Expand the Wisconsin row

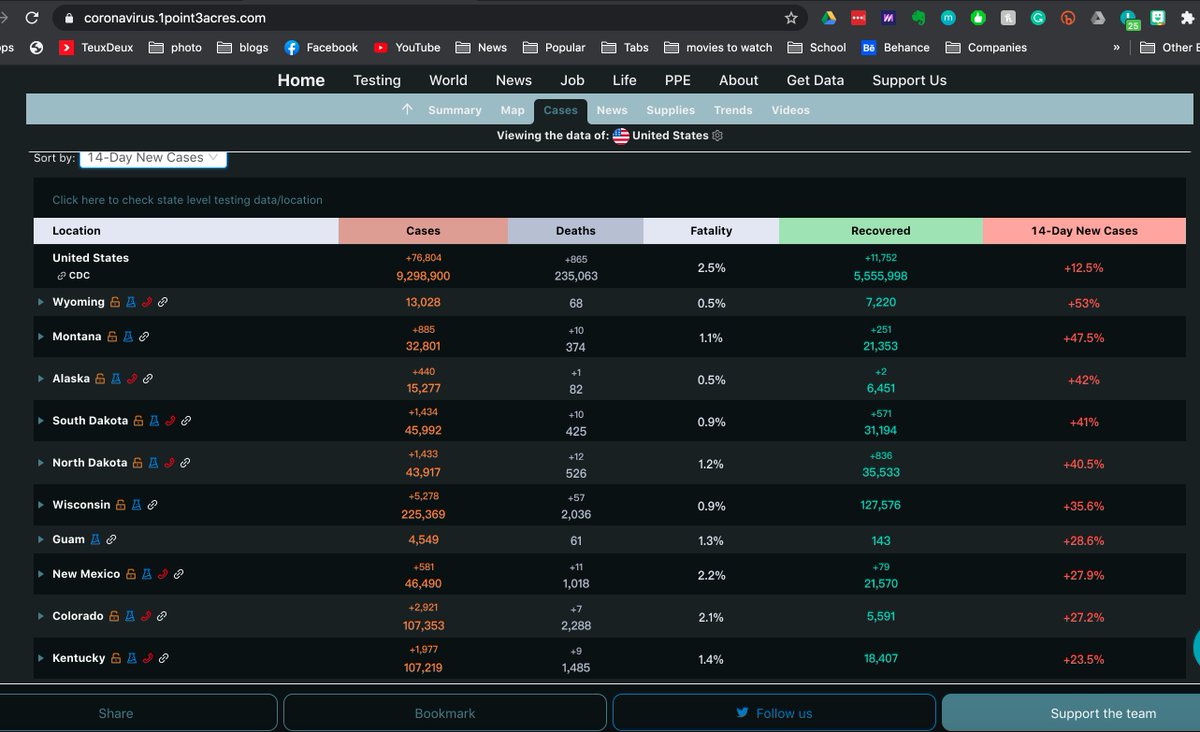point(41,505)
